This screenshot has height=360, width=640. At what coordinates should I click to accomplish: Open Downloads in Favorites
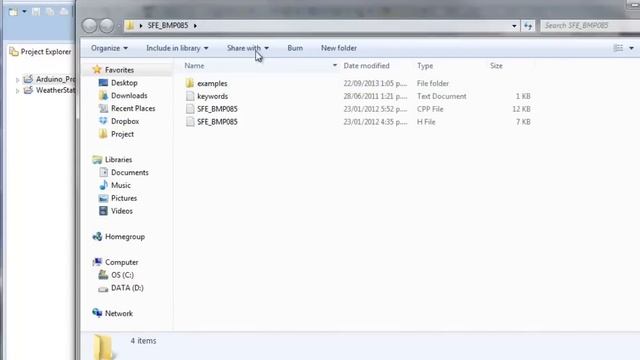[129, 96]
